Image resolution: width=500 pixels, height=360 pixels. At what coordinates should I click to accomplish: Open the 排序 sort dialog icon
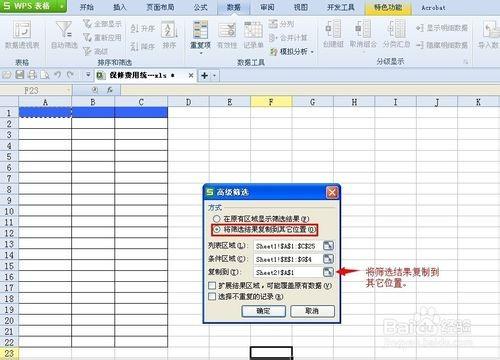[x=169, y=29]
